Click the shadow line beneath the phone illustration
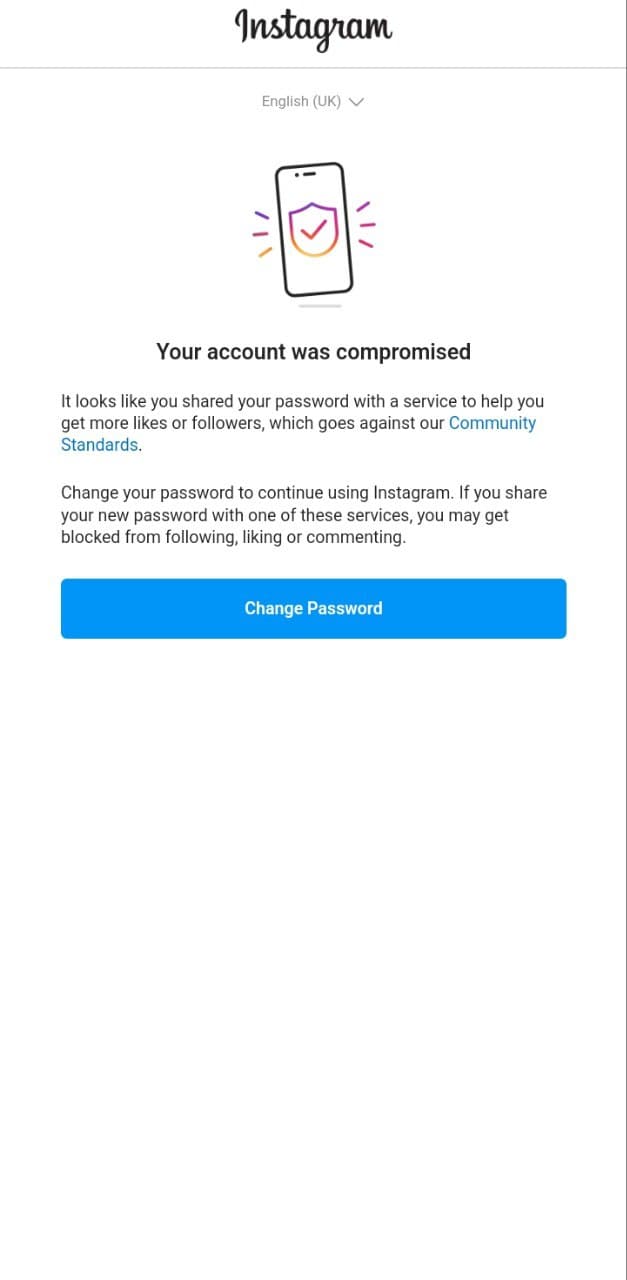Image resolution: width=627 pixels, height=1280 pixels. (x=320, y=306)
